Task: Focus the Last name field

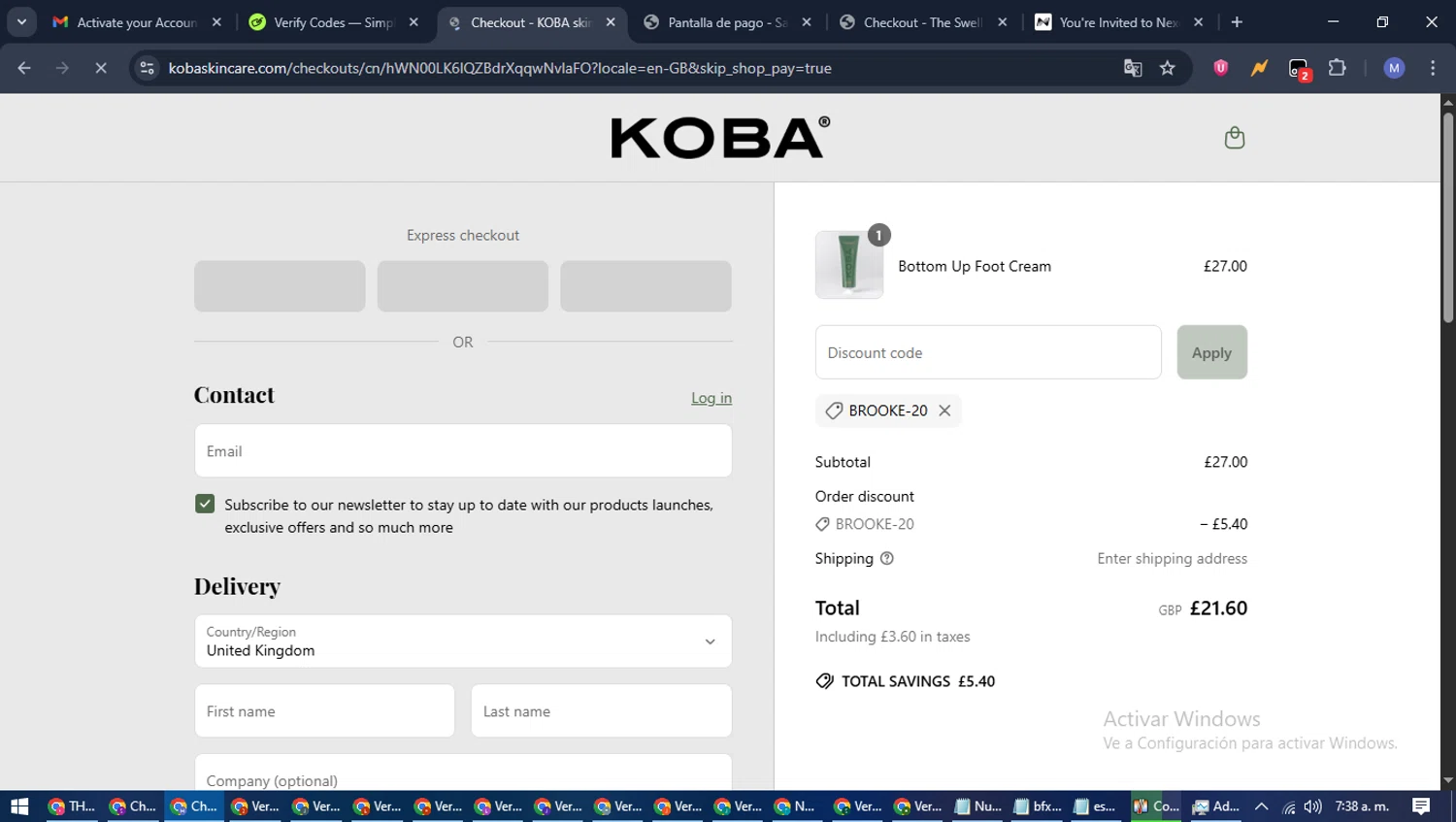Action: pos(601,710)
